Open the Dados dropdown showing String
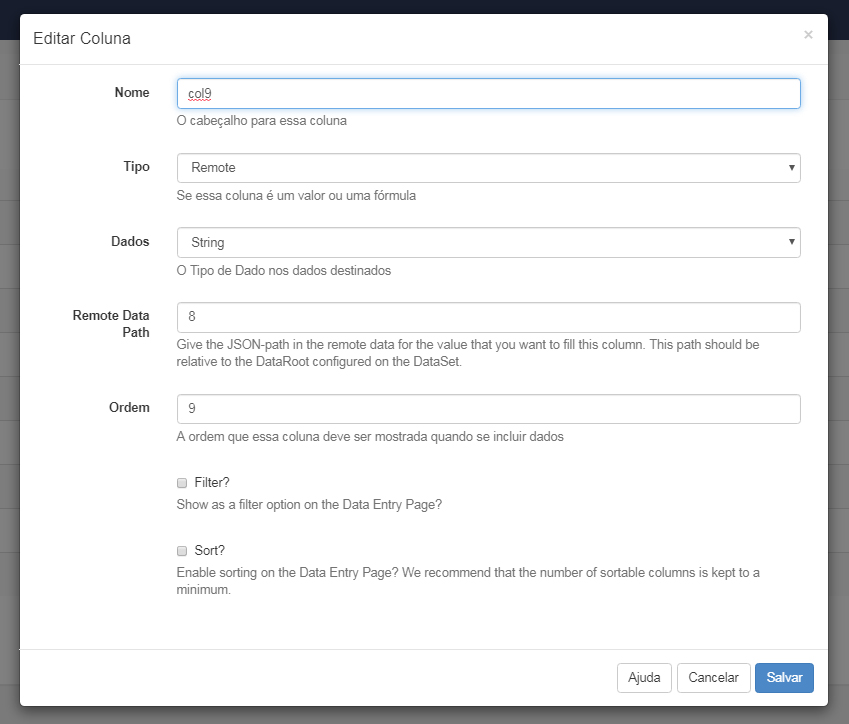 tap(488, 243)
